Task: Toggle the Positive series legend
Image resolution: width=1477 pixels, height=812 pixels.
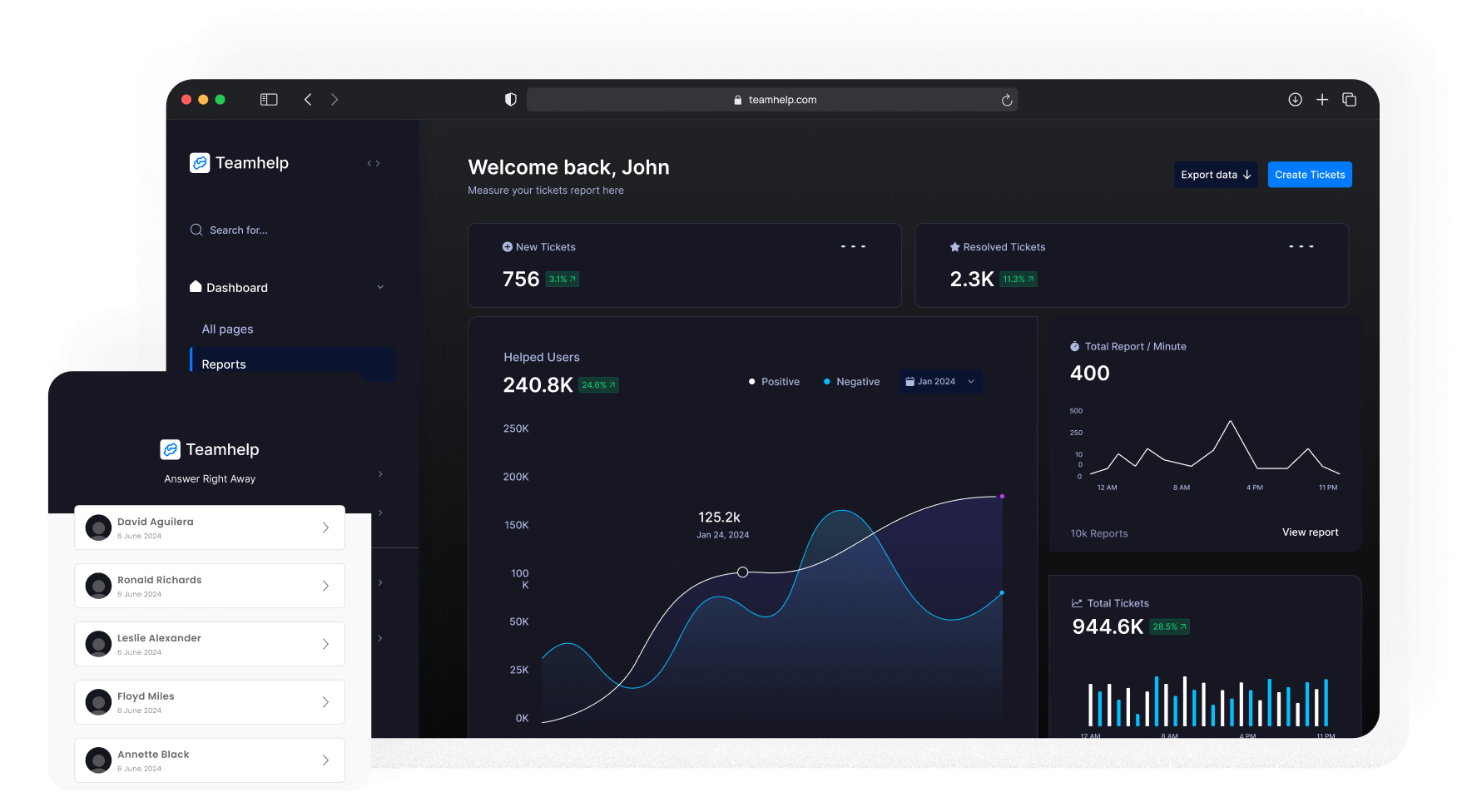Action: (x=774, y=382)
